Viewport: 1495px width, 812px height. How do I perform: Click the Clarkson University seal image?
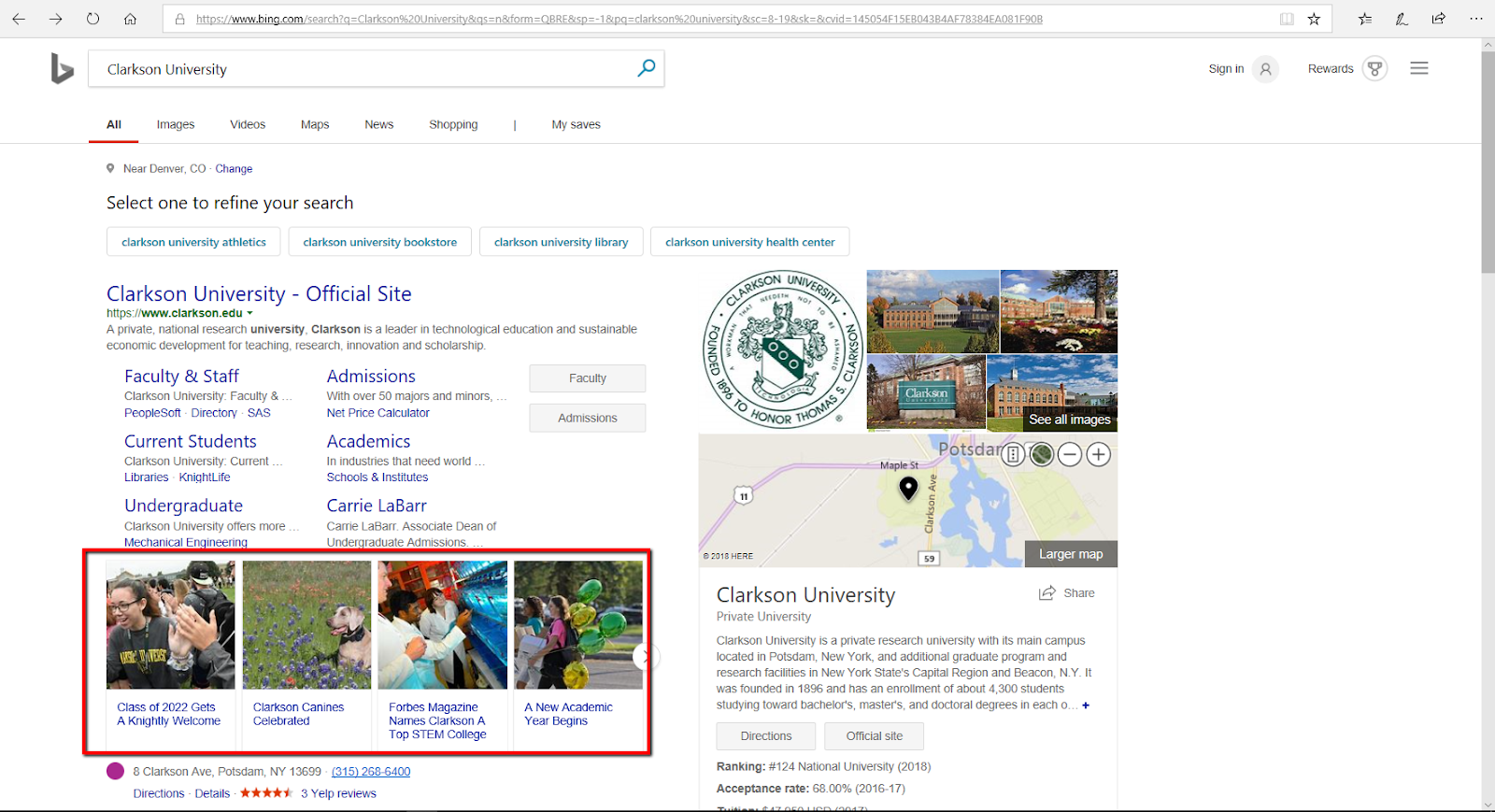click(x=782, y=350)
